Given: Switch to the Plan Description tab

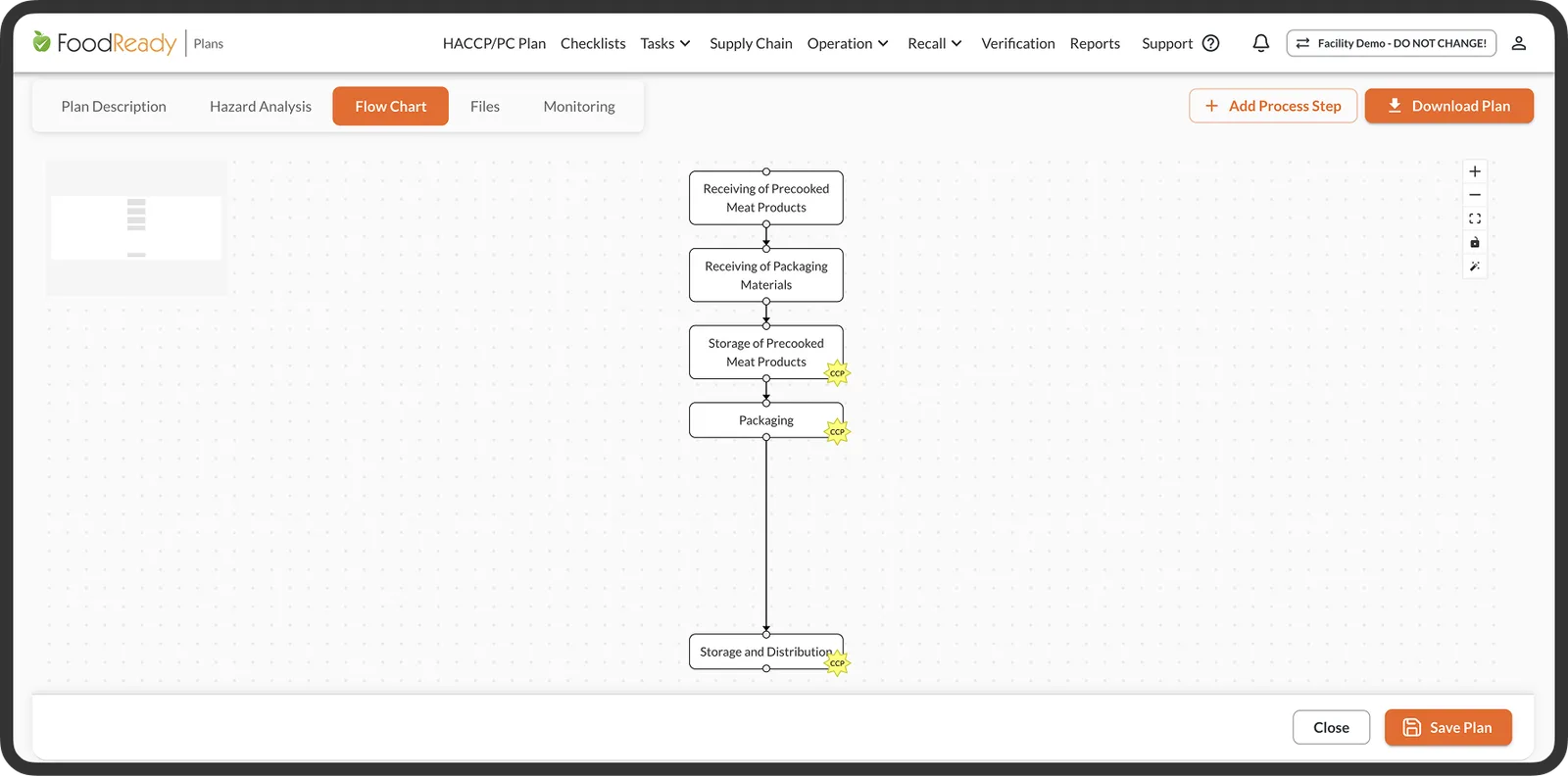Looking at the screenshot, I should point(114,106).
